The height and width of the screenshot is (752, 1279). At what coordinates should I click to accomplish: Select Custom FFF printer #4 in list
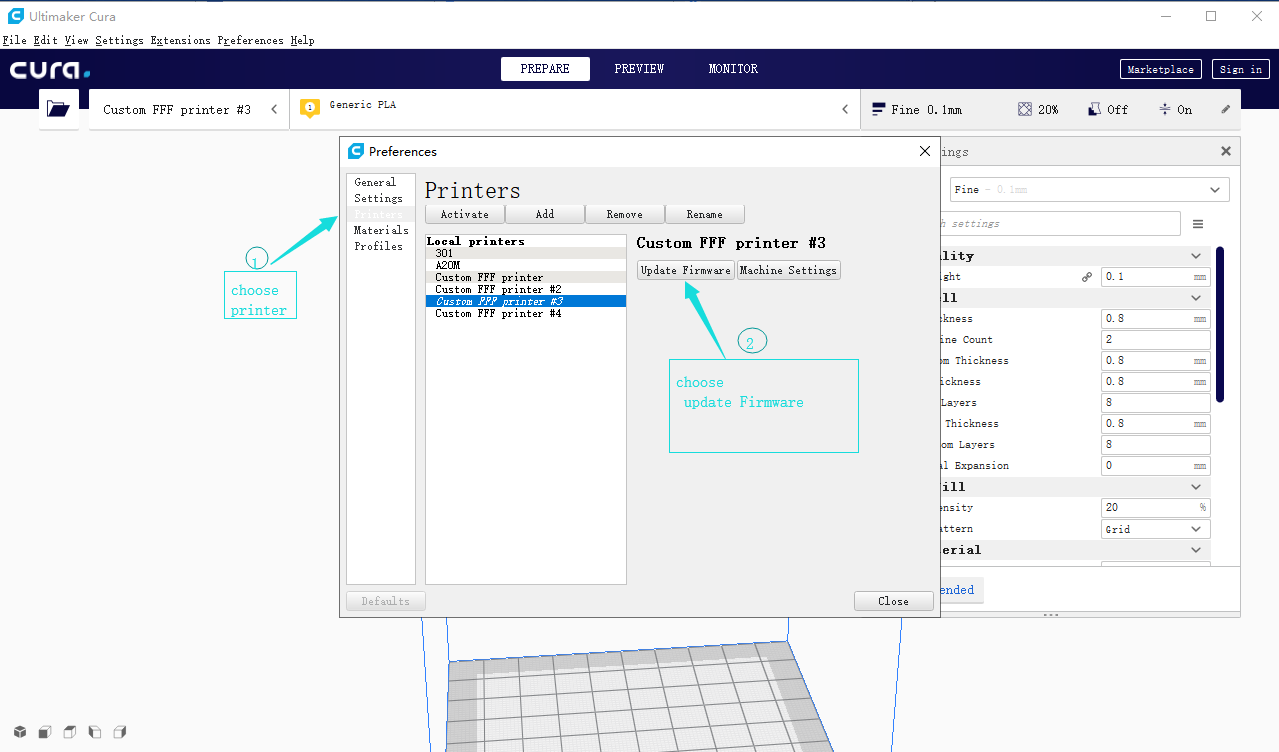tap(498, 313)
